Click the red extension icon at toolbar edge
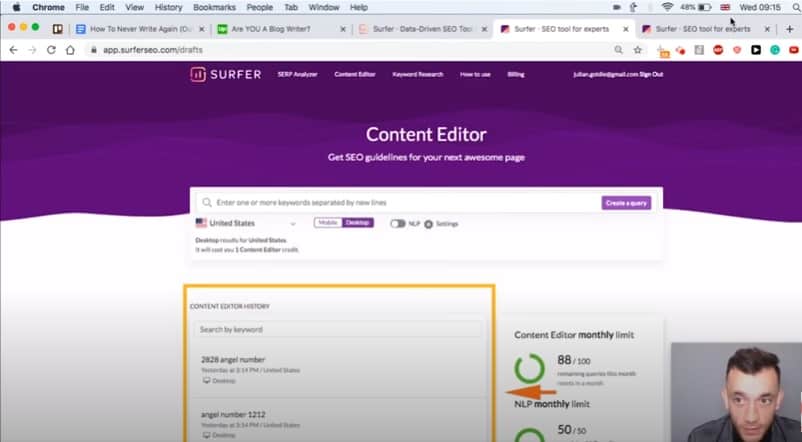The width and height of the screenshot is (802, 442). pos(794,50)
